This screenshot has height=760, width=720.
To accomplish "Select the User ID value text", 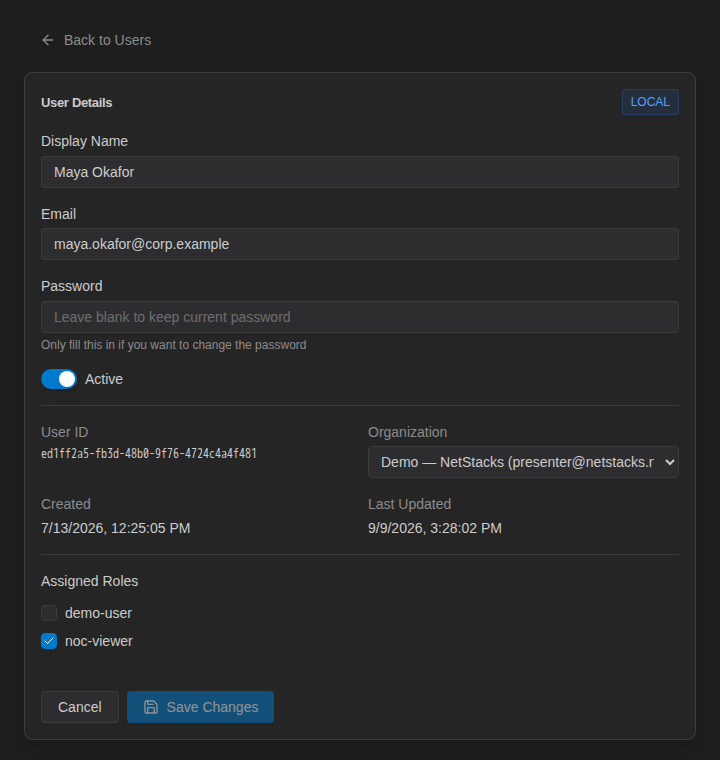I will (x=149, y=454).
